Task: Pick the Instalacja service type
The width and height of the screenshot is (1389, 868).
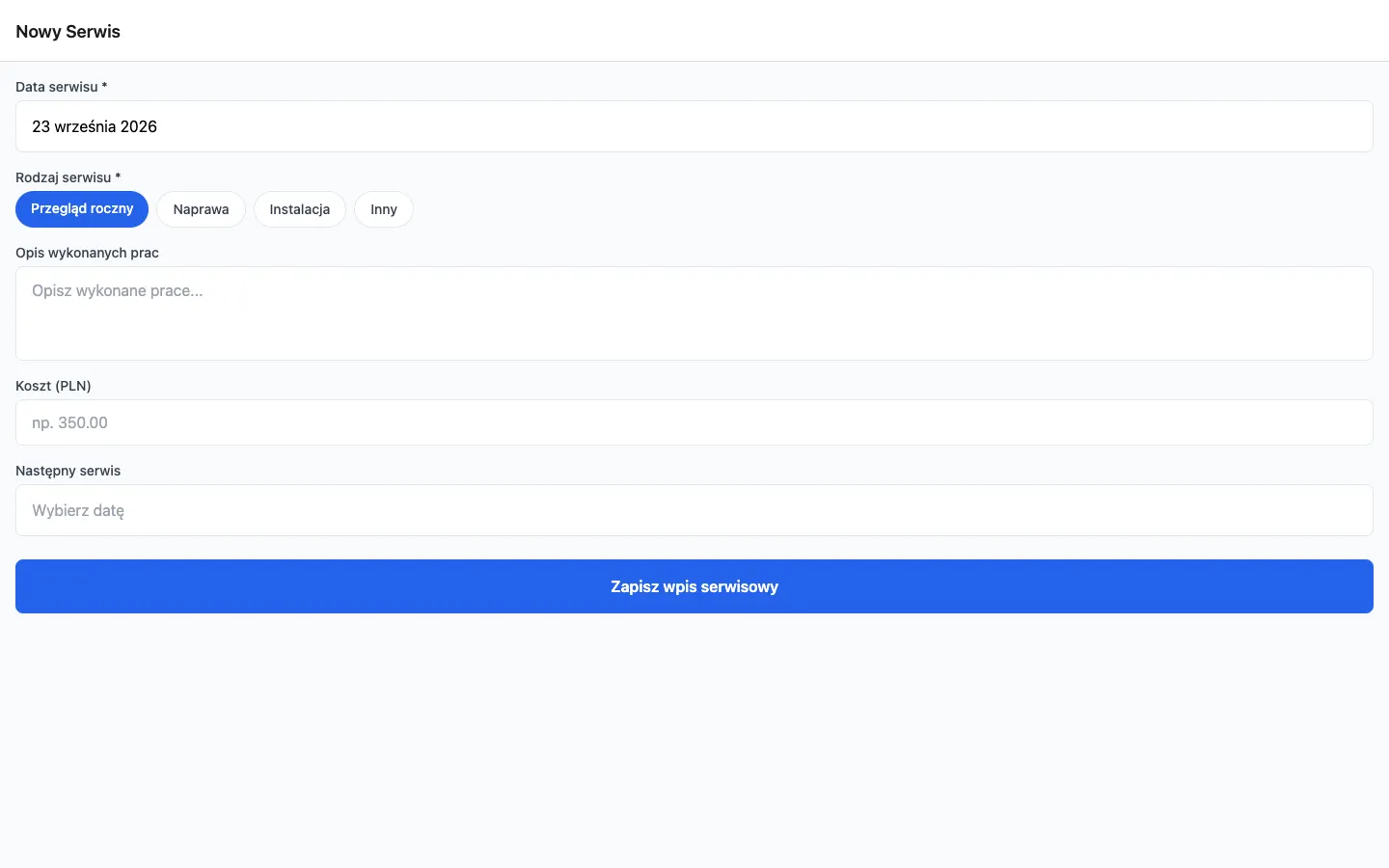Action: [300, 209]
